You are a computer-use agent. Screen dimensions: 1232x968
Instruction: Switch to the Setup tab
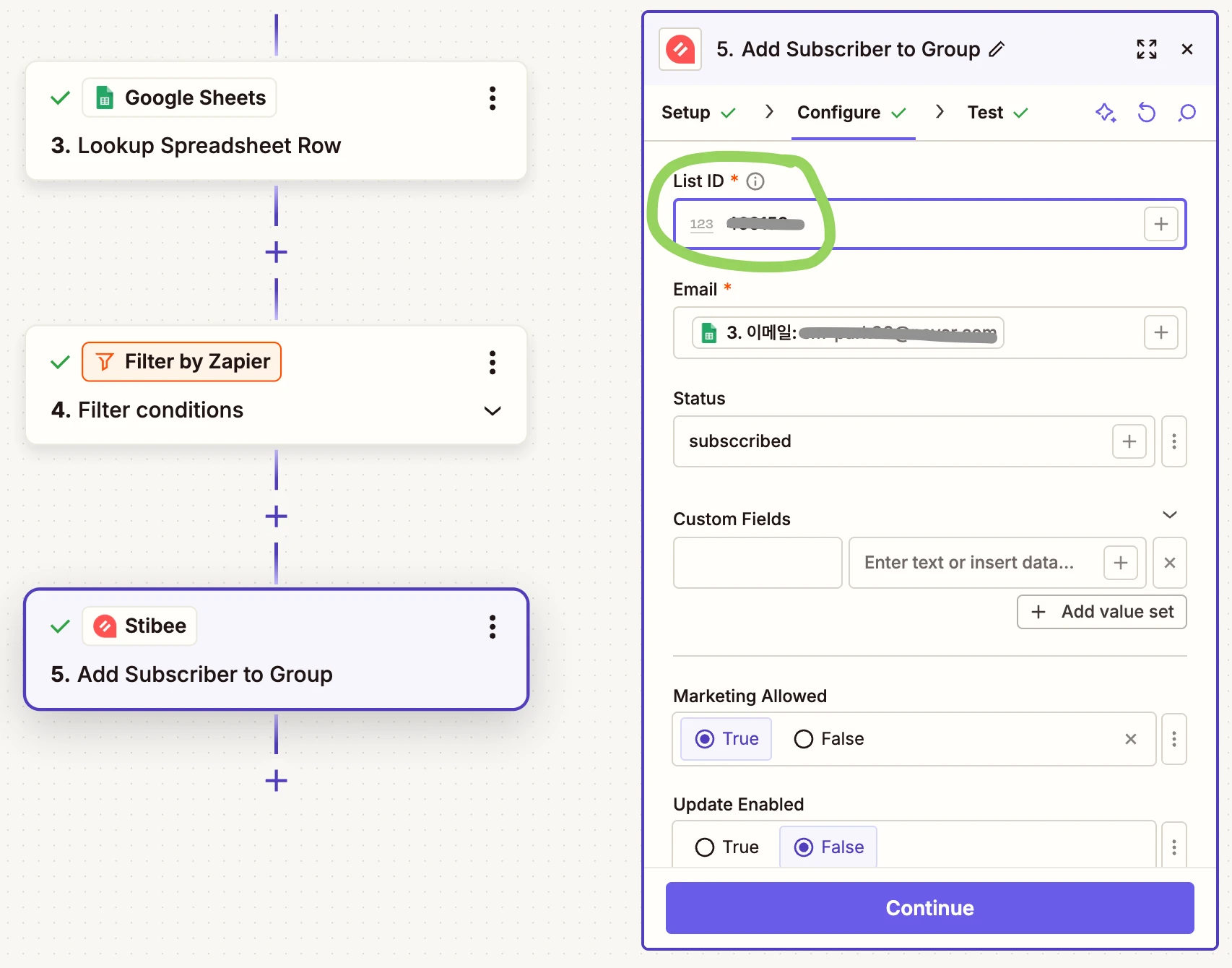[x=686, y=113]
